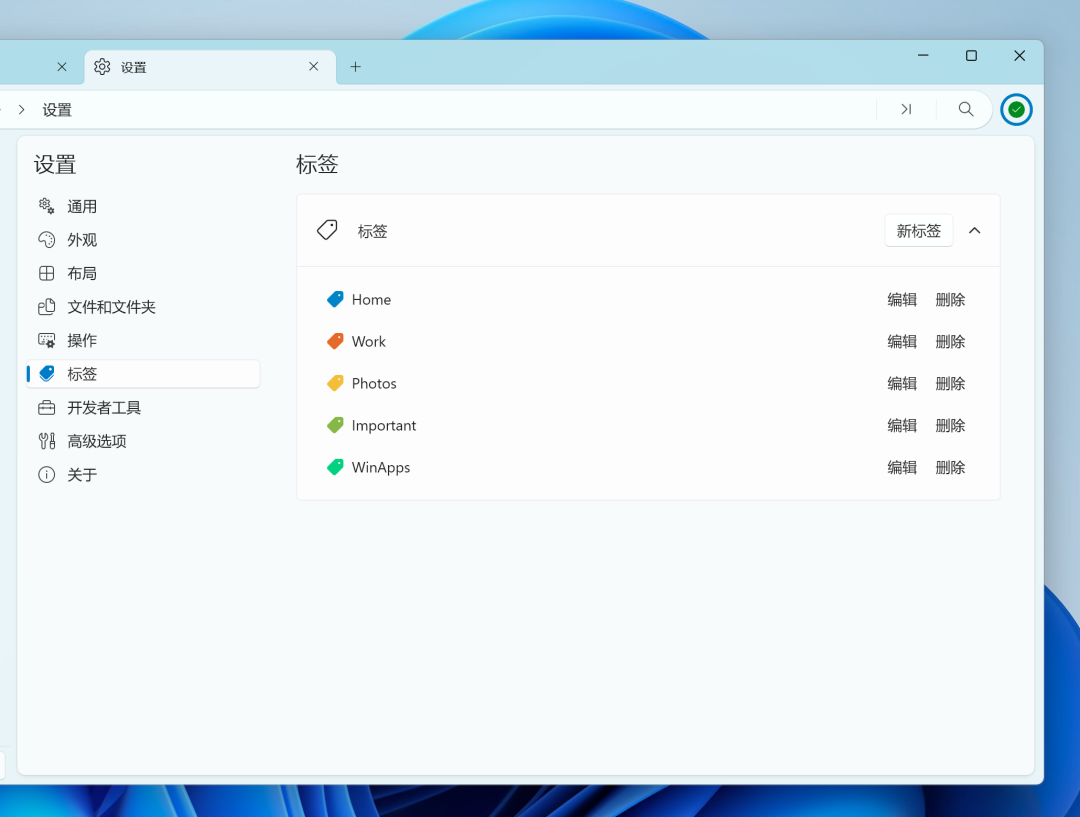
Task: Close the partially visible left tab
Action: 62,67
